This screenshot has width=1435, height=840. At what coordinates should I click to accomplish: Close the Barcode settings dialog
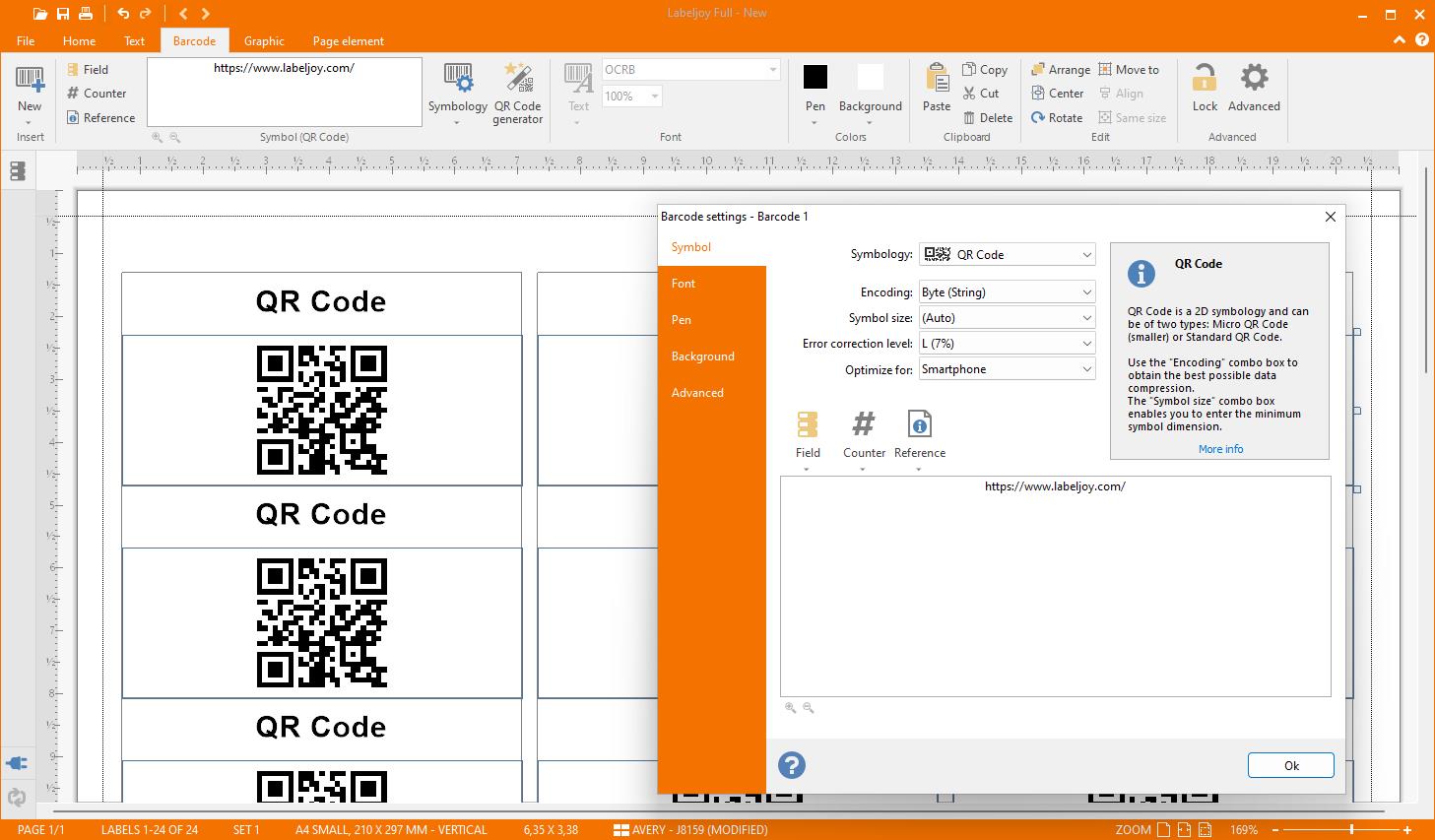point(1330,217)
